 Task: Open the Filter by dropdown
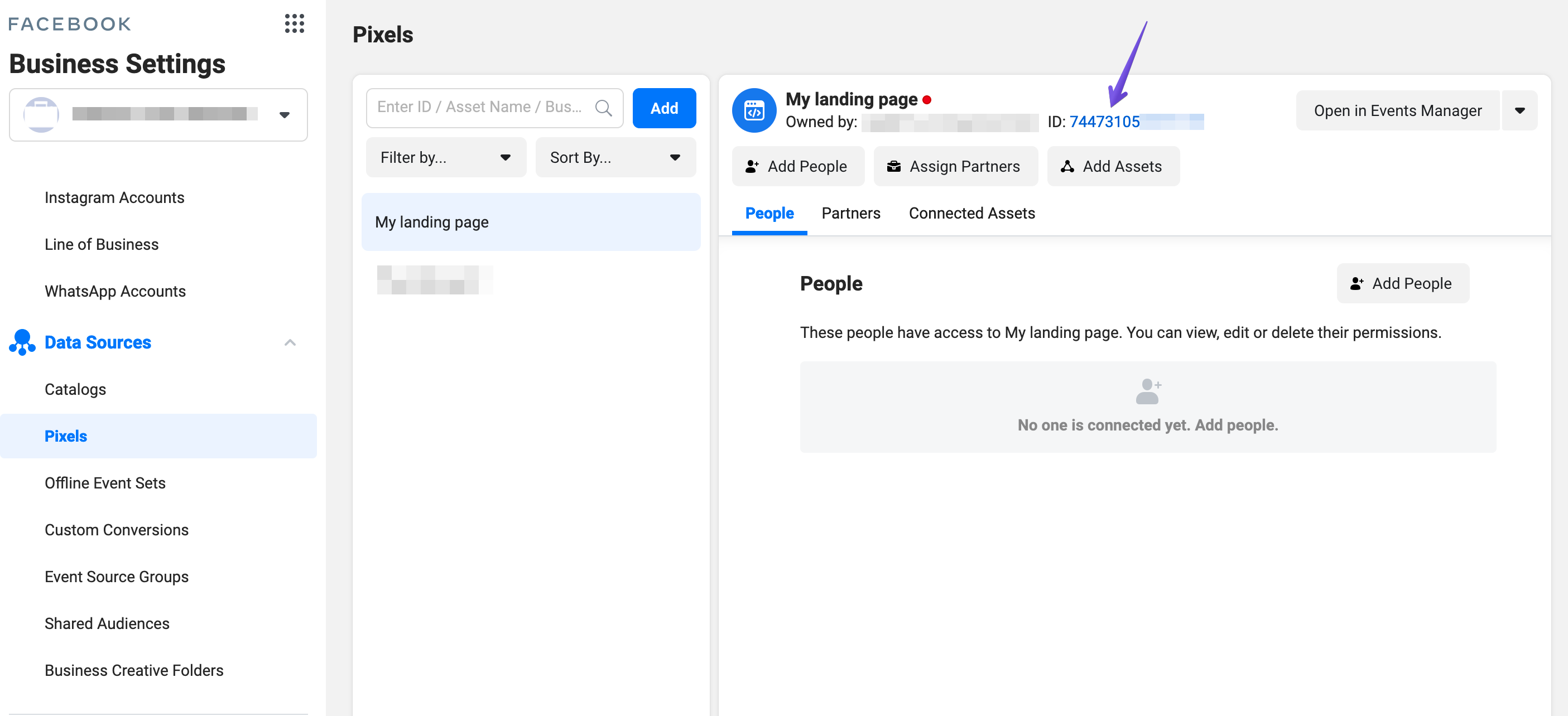445,158
